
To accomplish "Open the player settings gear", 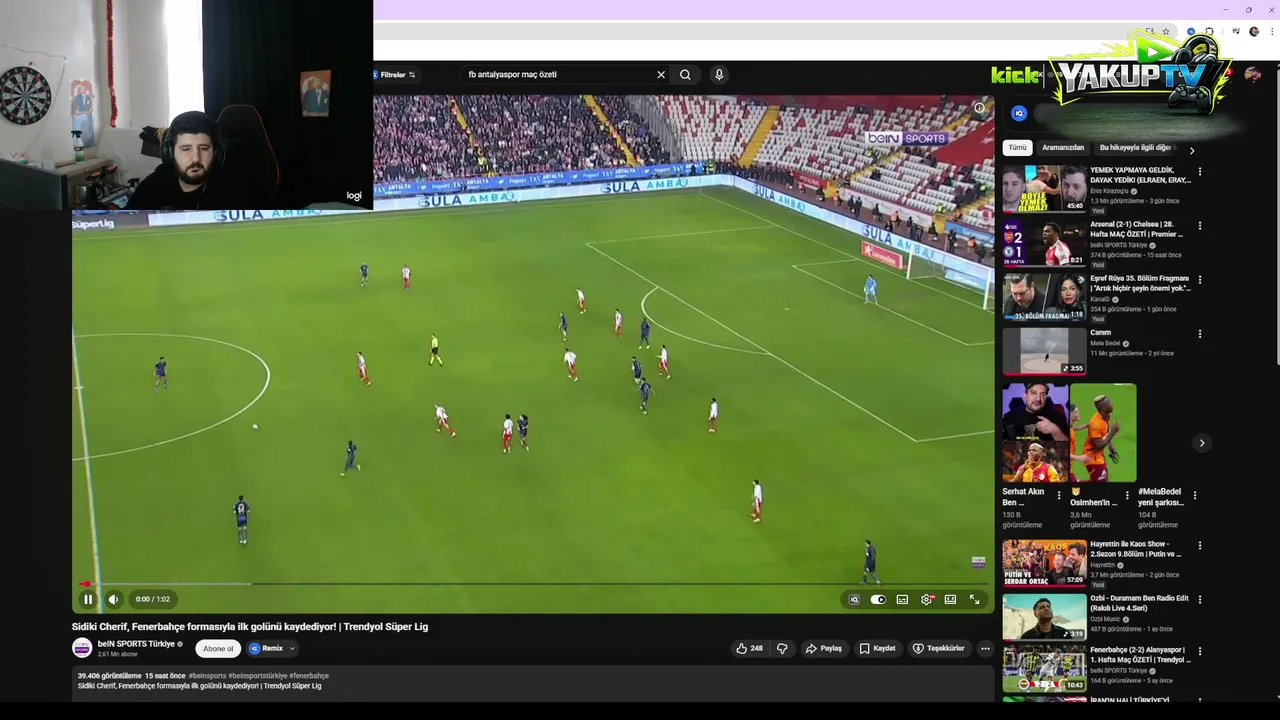I will click(x=927, y=599).
